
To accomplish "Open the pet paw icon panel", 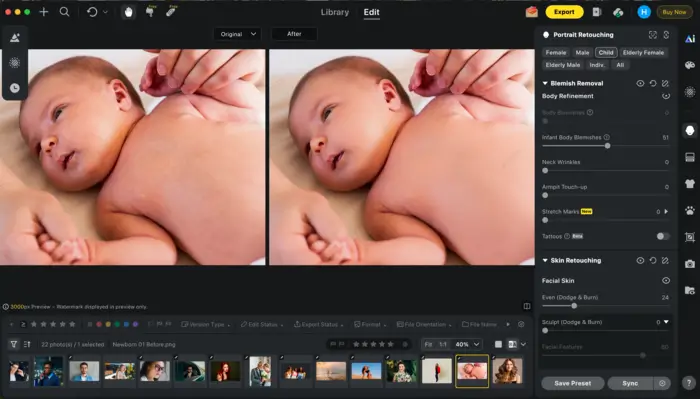I will click(x=690, y=210).
